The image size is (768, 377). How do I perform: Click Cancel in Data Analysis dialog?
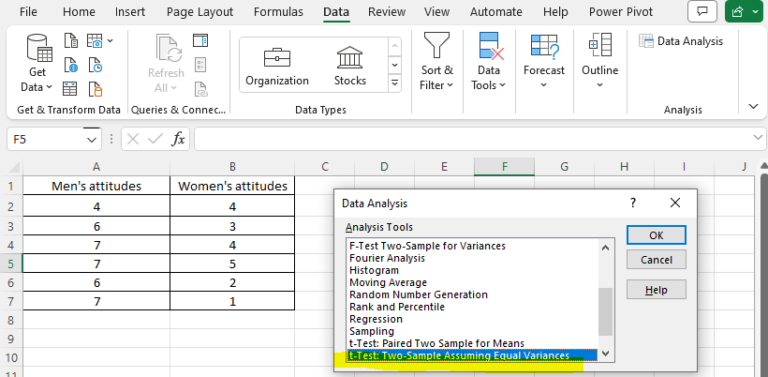[656, 259]
